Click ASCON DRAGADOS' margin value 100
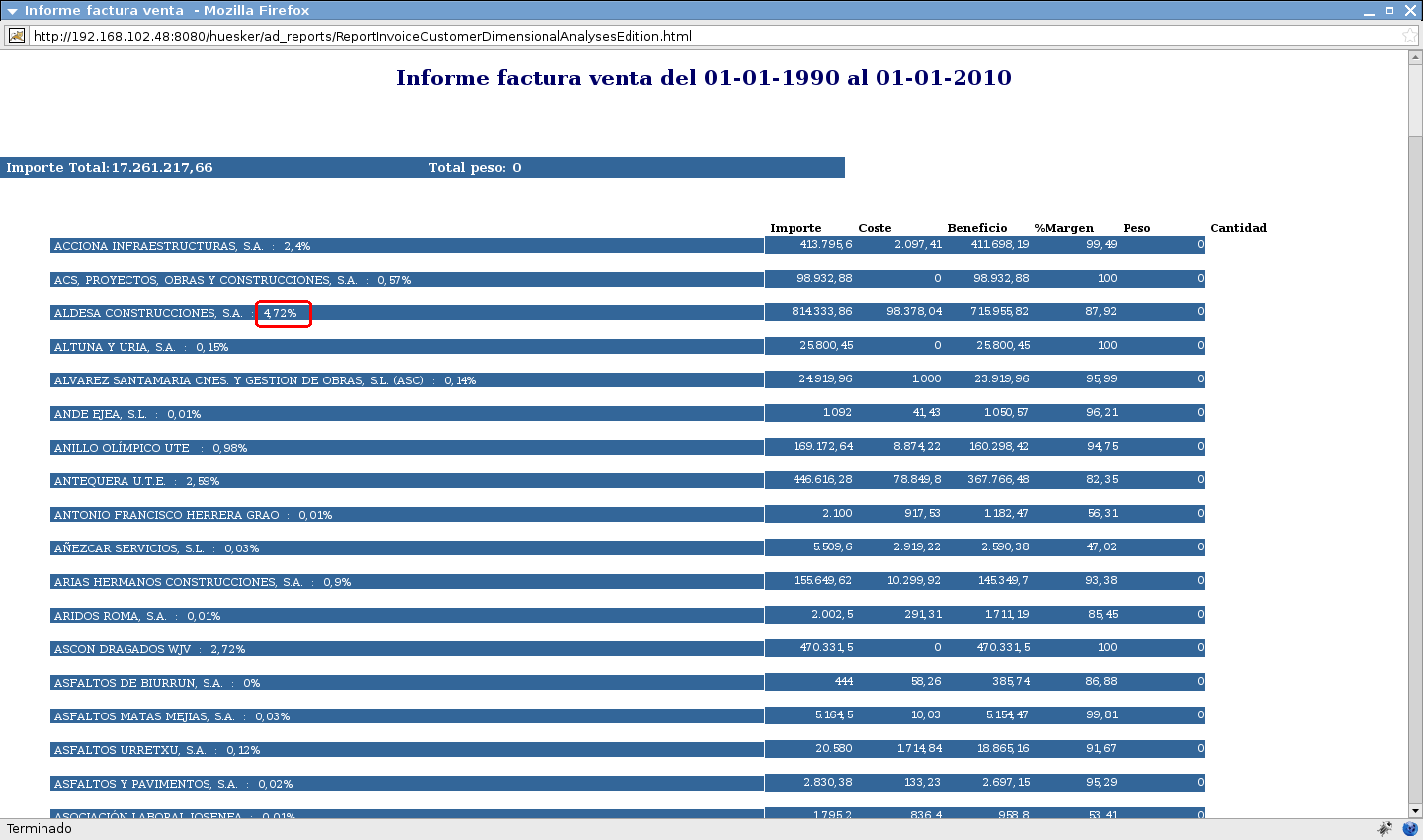1423x840 pixels. click(1108, 647)
